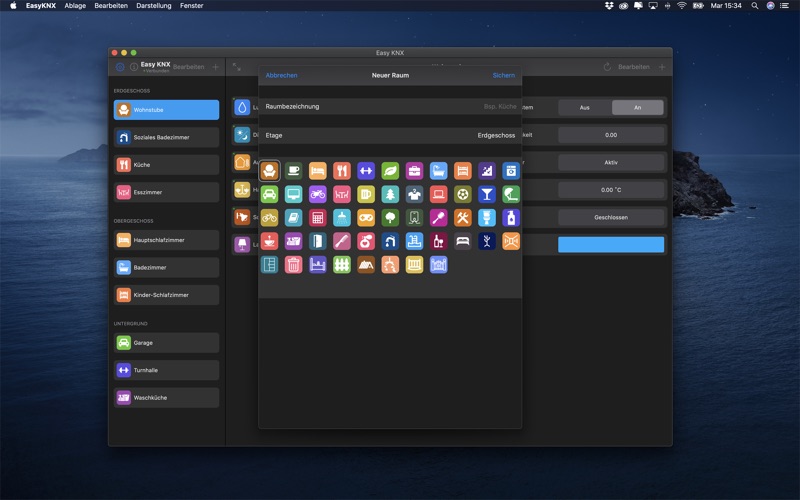Pick the shirt on hanger icon
Image resolution: width=800 pixels, height=500 pixels.
[x=414, y=194]
